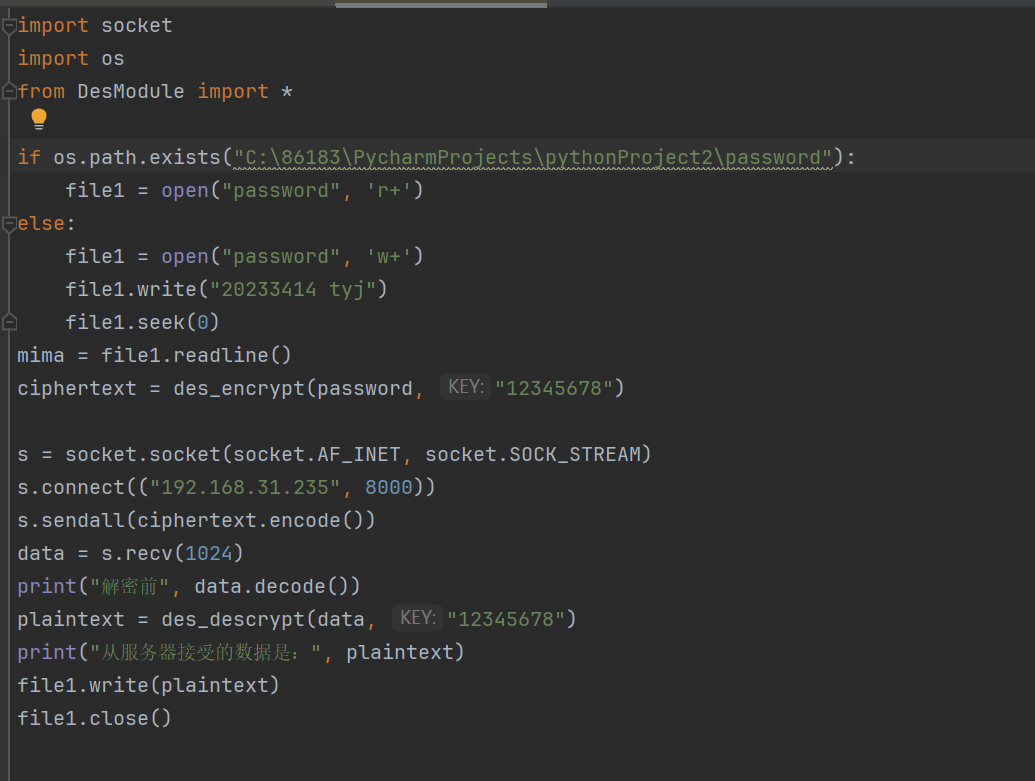
Task: Click 'mima = file1.readline()' line
Action: point(154,355)
